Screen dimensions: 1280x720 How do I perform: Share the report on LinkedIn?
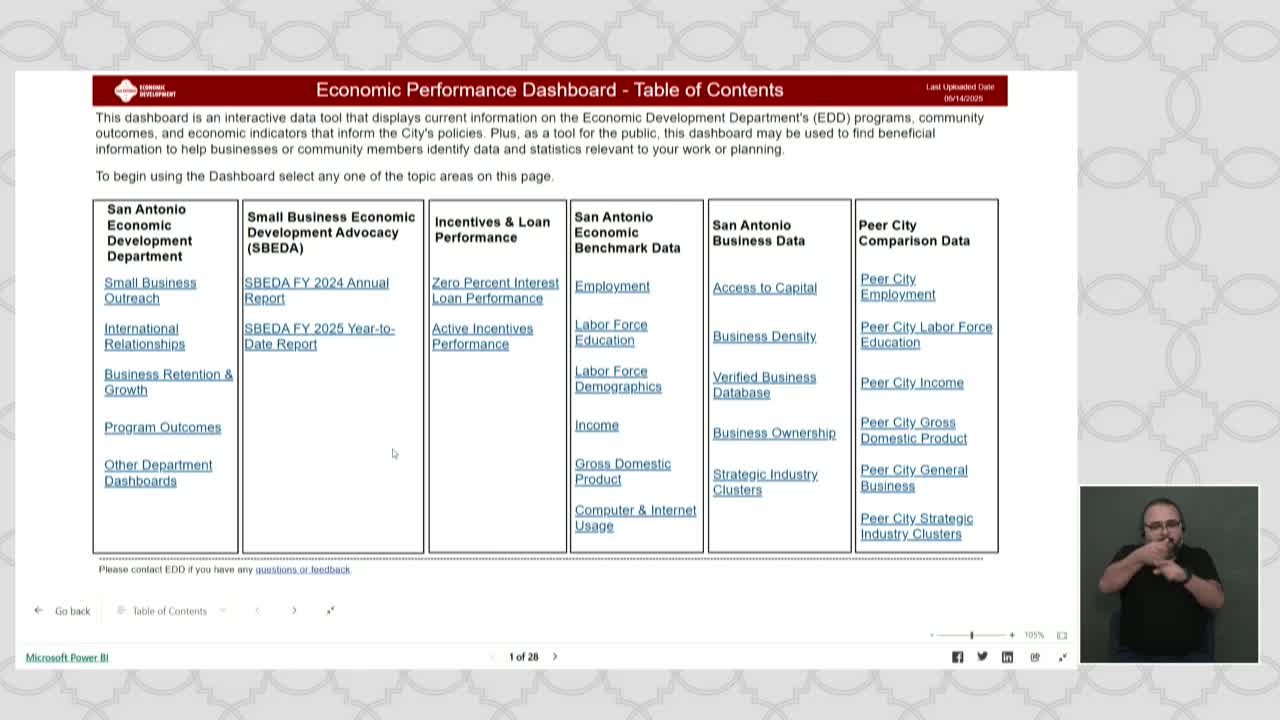click(x=1007, y=657)
